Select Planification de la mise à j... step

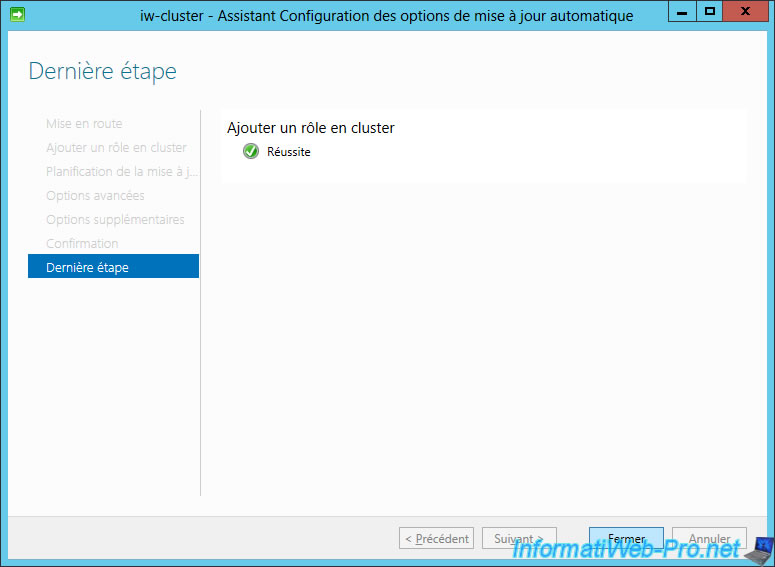[x=122, y=171]
